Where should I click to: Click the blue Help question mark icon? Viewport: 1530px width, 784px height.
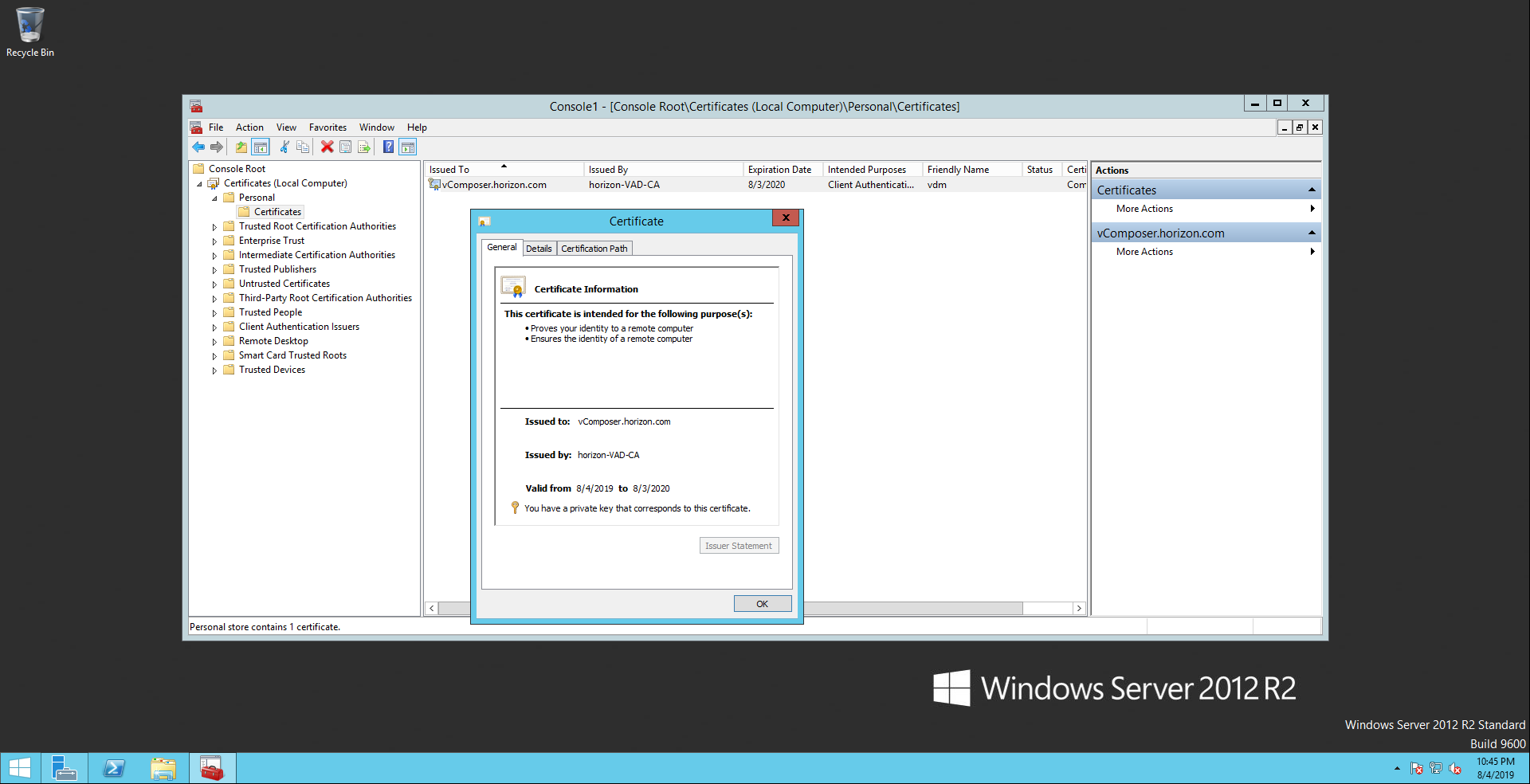[x=388, y=147]
